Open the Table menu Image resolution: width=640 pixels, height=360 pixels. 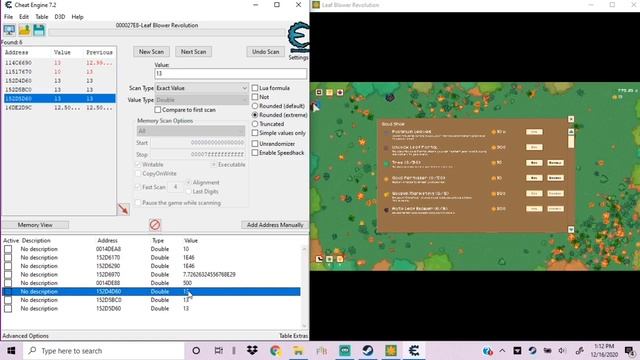pyautogui.click(x=42, y=17)
